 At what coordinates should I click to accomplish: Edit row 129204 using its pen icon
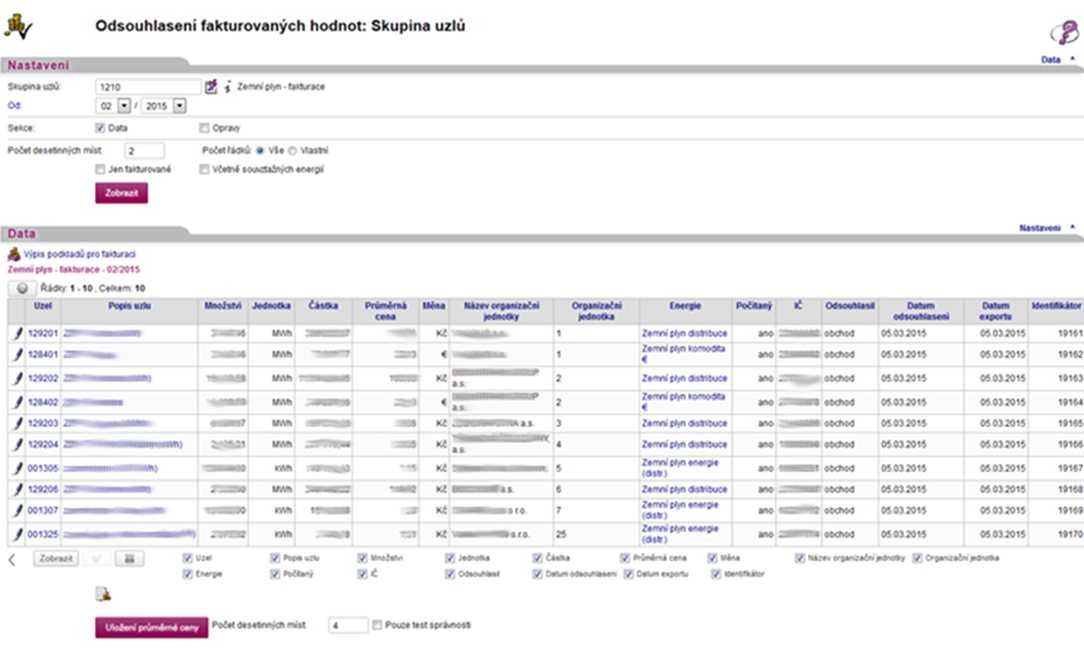pyautogui.click(x=17, y=444)
